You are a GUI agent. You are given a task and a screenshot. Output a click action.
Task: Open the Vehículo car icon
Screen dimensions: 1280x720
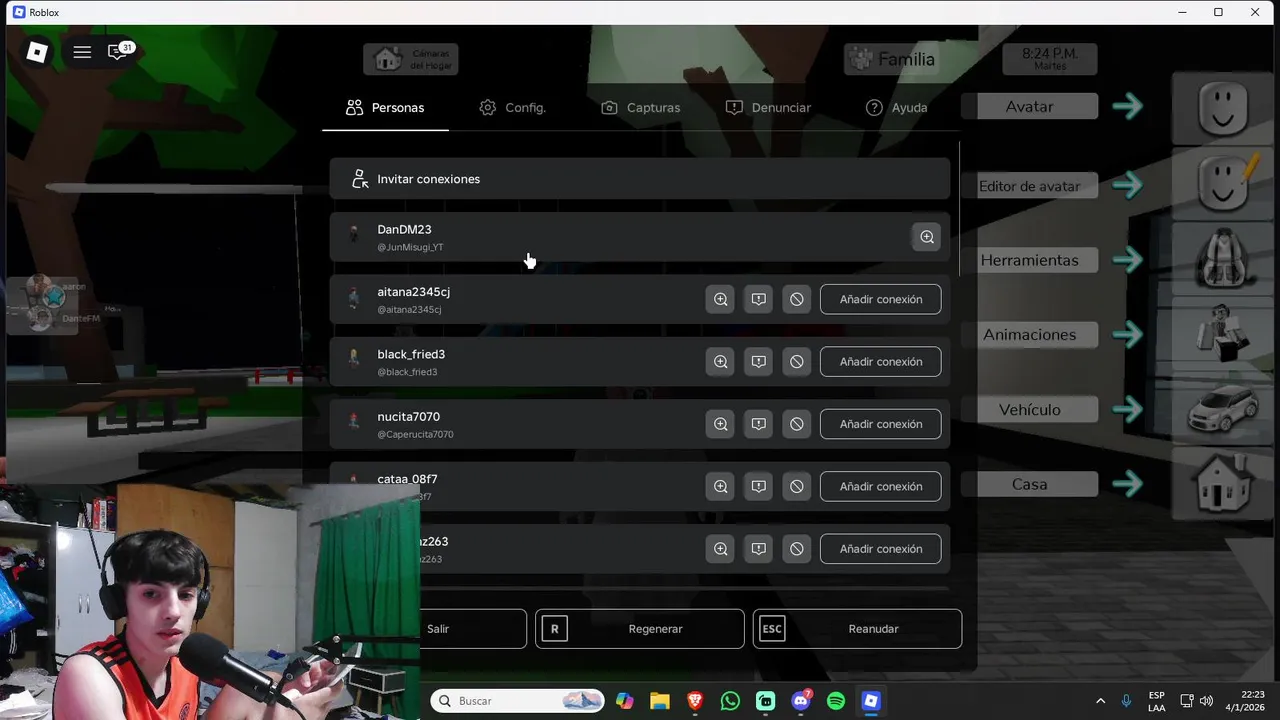point(1225,408)
